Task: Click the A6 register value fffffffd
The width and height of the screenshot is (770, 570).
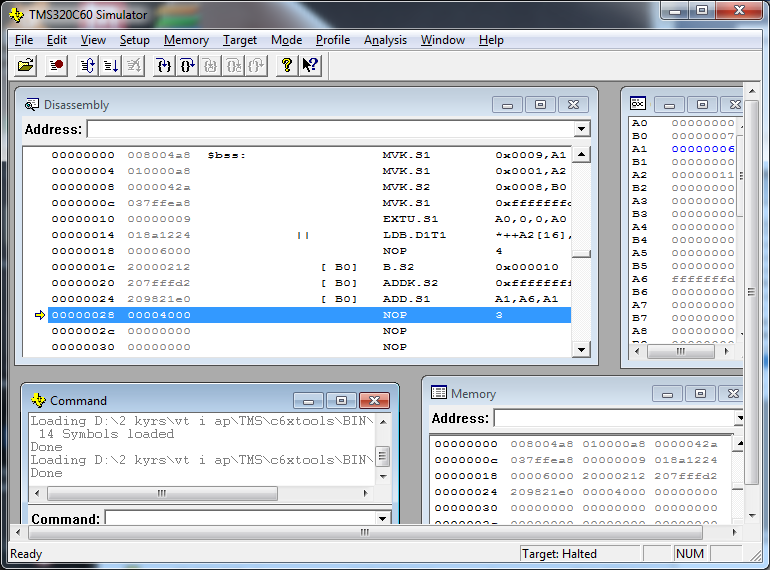Action: coord(703,279)
